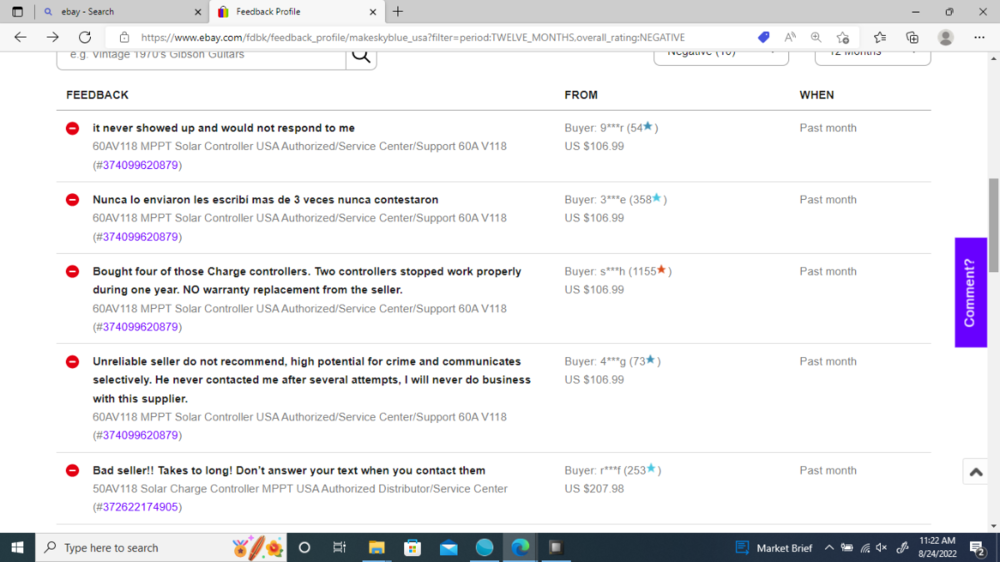Open Cortana circle icon on taskbar
Screen dimensions: 1000x562
pyautogui.click(x=304, y=547)
